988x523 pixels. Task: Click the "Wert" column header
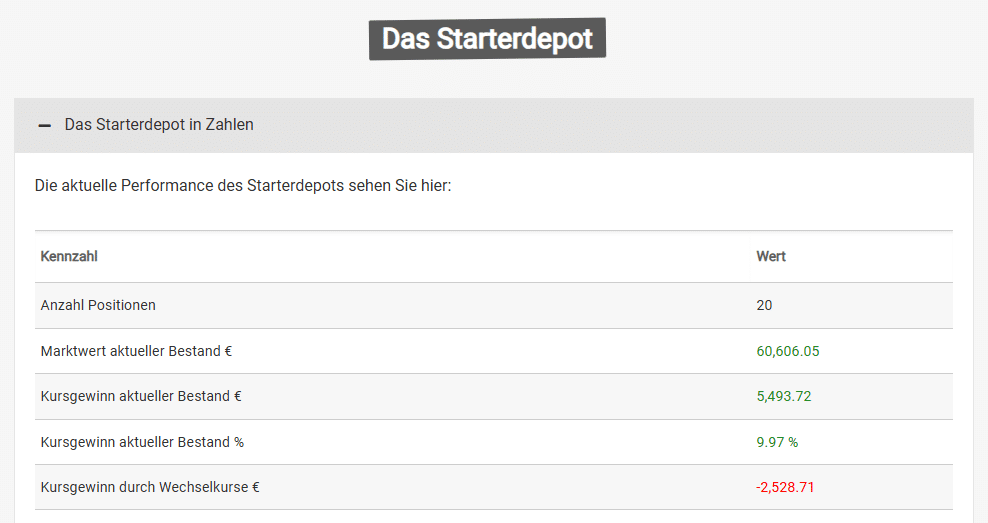pos(771,257)
